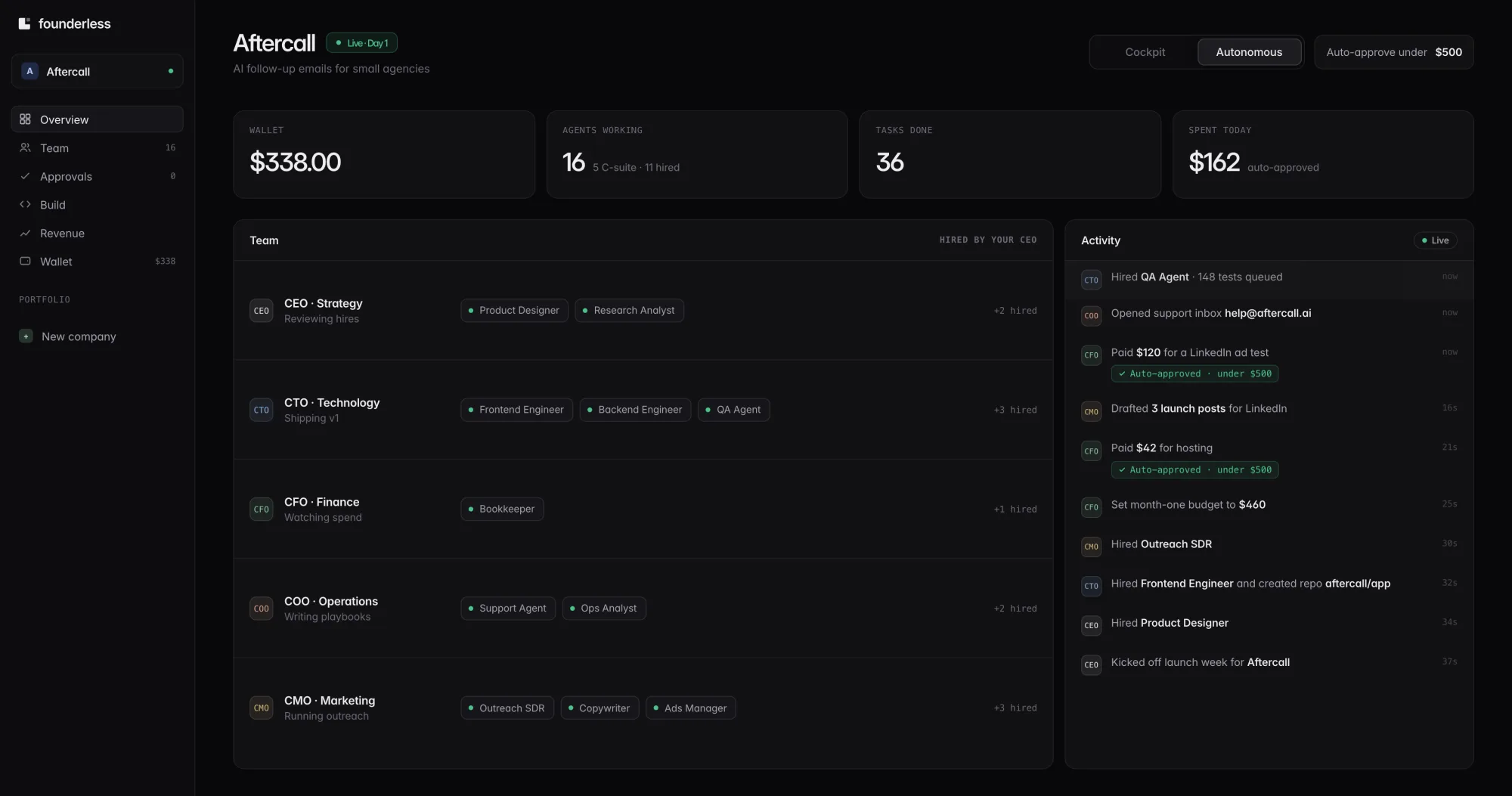Go to the Build section
Screen dimensions: 1512x796
pos(97,205)
